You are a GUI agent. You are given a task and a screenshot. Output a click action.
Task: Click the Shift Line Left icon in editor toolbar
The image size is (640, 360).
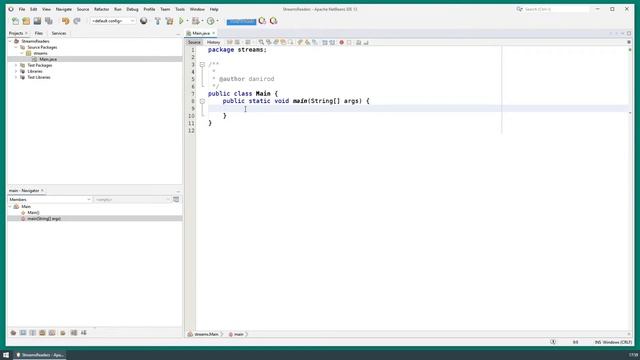(325, 42)
